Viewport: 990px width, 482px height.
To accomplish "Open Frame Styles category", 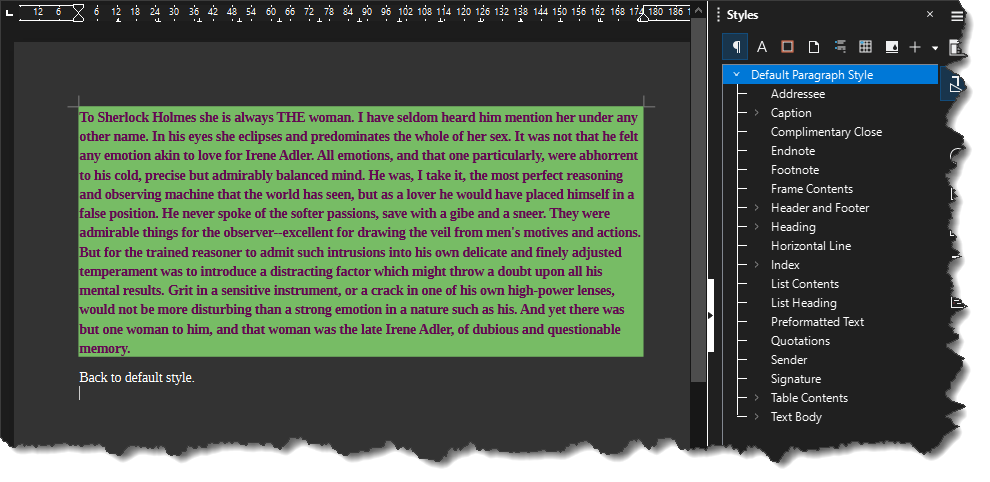I will (x=787, y=47).
